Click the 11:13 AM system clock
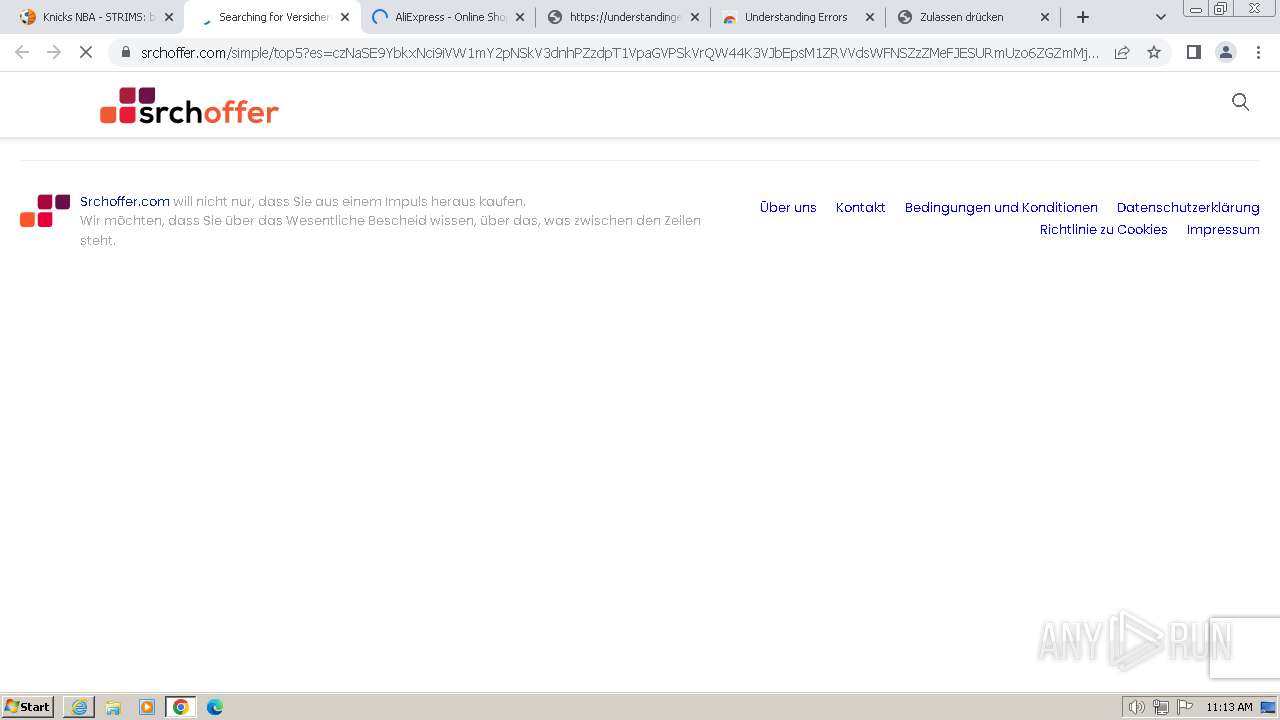Viewport: 1280px width, 720px height. coord(1229,707)
